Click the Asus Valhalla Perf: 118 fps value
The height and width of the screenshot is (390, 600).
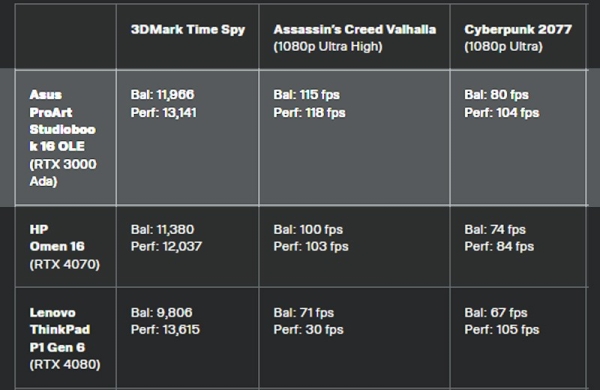coord(309,113)
